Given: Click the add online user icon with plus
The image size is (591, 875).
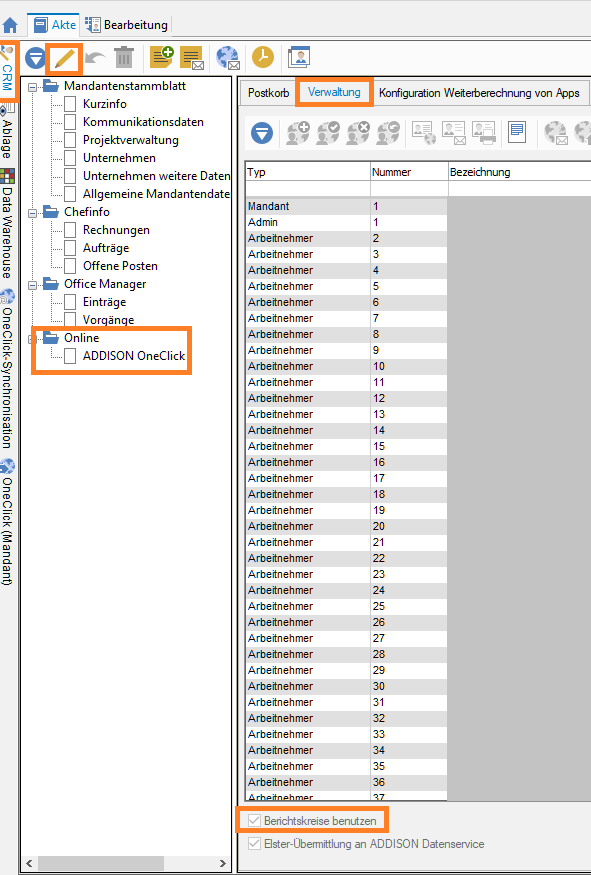Looking at the screenshot, I should tap(298, 133).
